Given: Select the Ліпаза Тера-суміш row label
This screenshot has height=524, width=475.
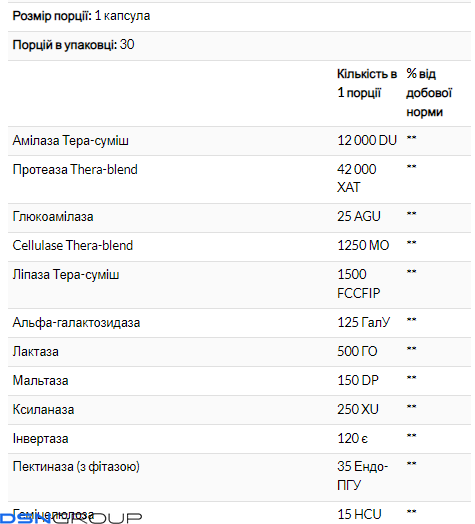Looking at the screenshot, I should pos(66,275).
